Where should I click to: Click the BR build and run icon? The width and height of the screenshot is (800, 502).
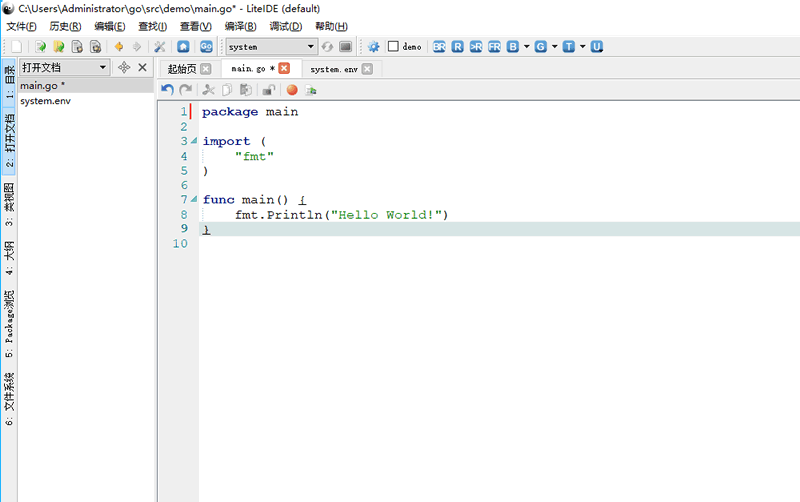439,47
